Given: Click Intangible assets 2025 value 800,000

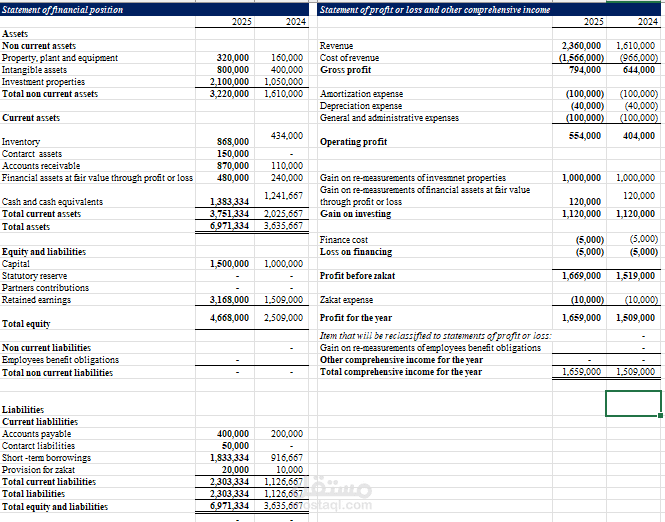Looking at the screenshot, I should pyautogui.click(x=233, y=70).
